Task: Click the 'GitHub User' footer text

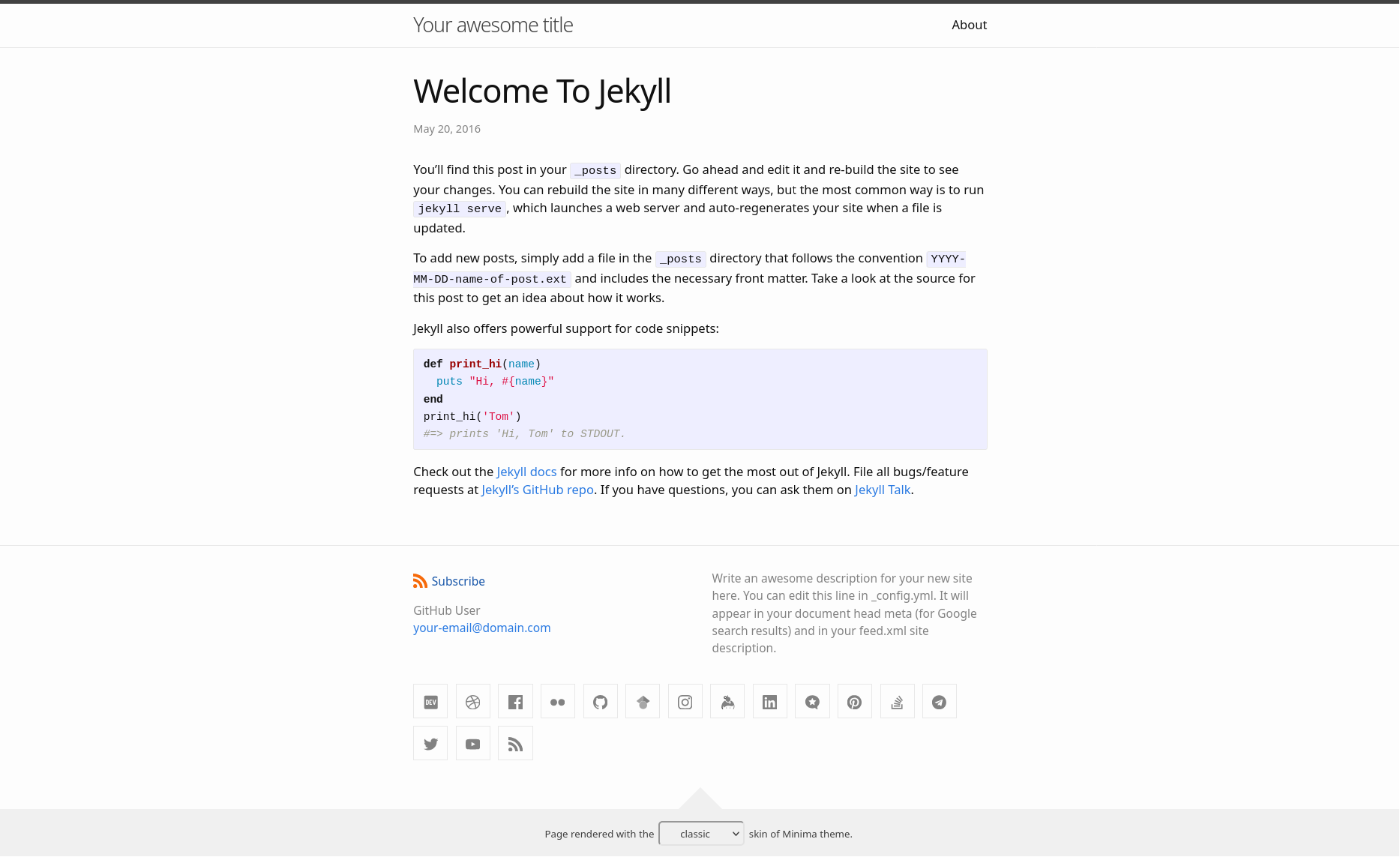Action: pyautogui.click(x=447, y=610)
